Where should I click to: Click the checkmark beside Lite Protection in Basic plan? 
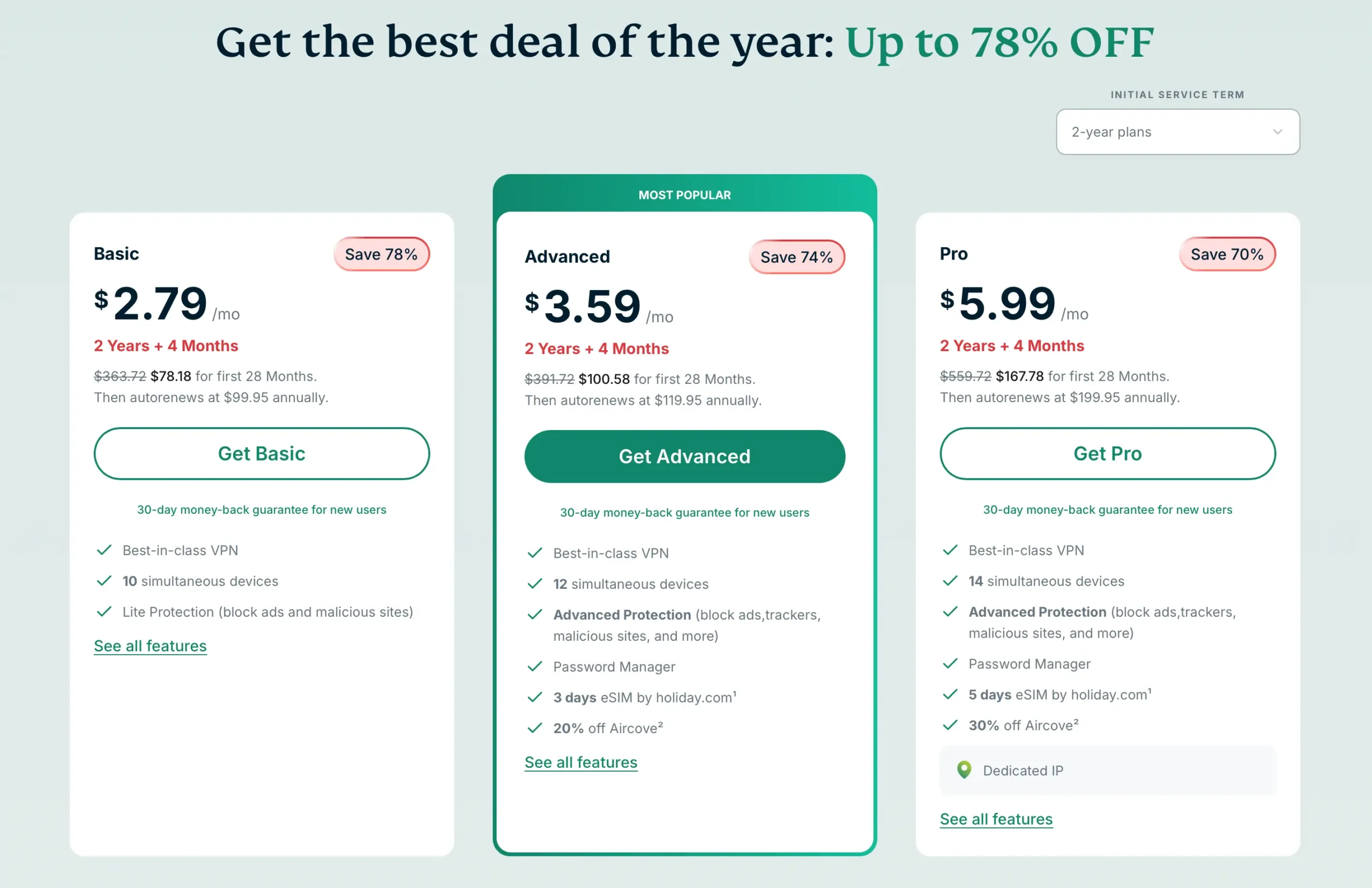tap(105, 612)
